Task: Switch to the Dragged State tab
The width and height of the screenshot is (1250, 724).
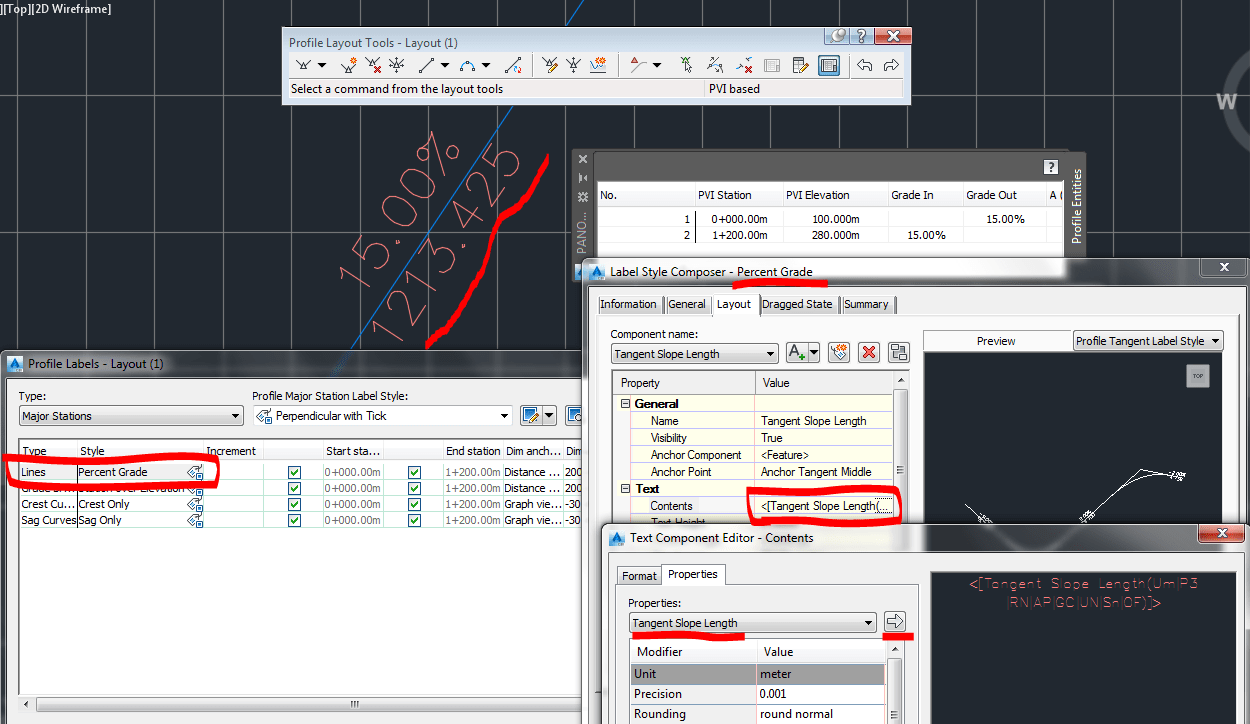Action: [x=797, y=304]
